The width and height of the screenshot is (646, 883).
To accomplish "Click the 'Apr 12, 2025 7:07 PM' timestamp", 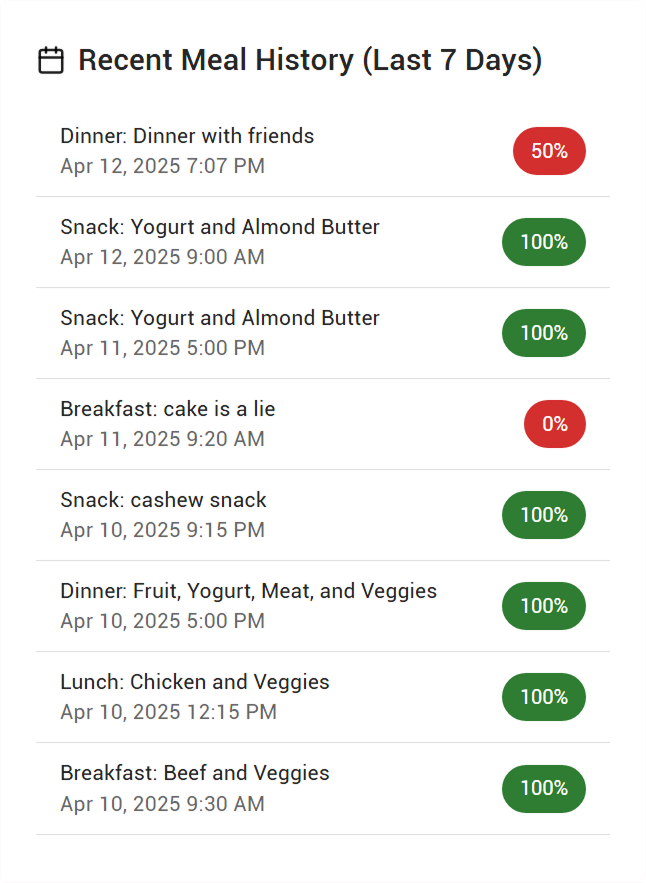I will [163, 166].
